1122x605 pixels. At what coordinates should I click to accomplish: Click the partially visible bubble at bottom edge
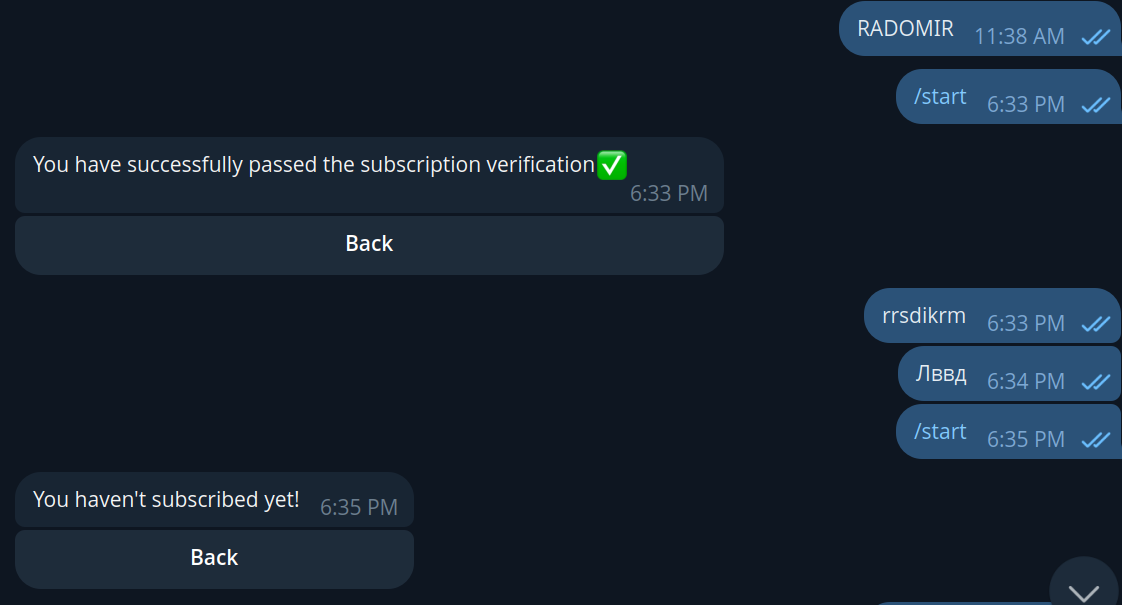(1000, 600)
